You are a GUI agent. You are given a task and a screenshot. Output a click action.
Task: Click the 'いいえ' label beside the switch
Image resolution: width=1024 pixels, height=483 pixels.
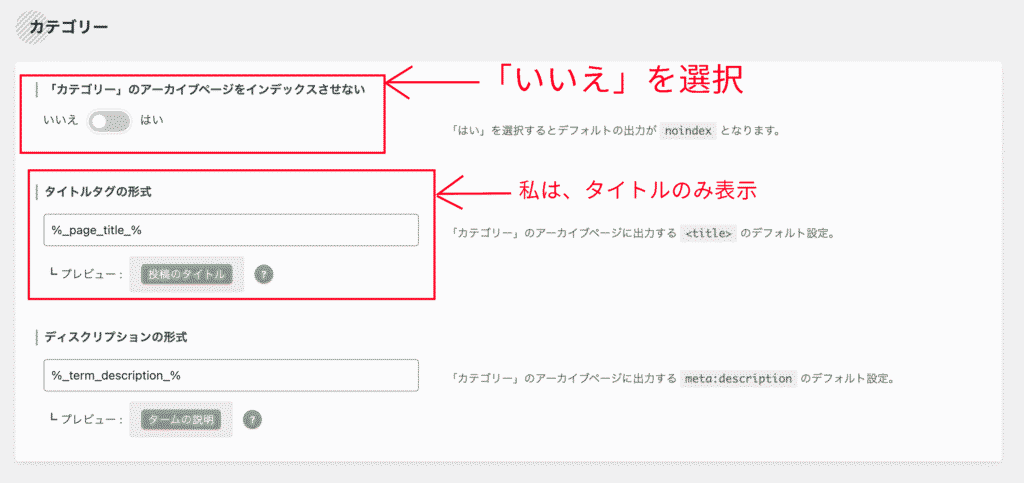[60, 121]
